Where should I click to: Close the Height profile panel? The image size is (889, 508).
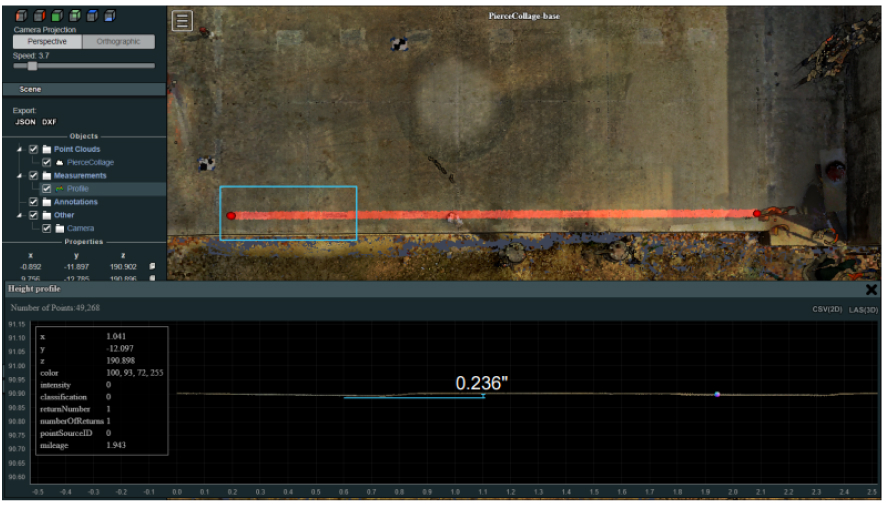click(871, 290)
